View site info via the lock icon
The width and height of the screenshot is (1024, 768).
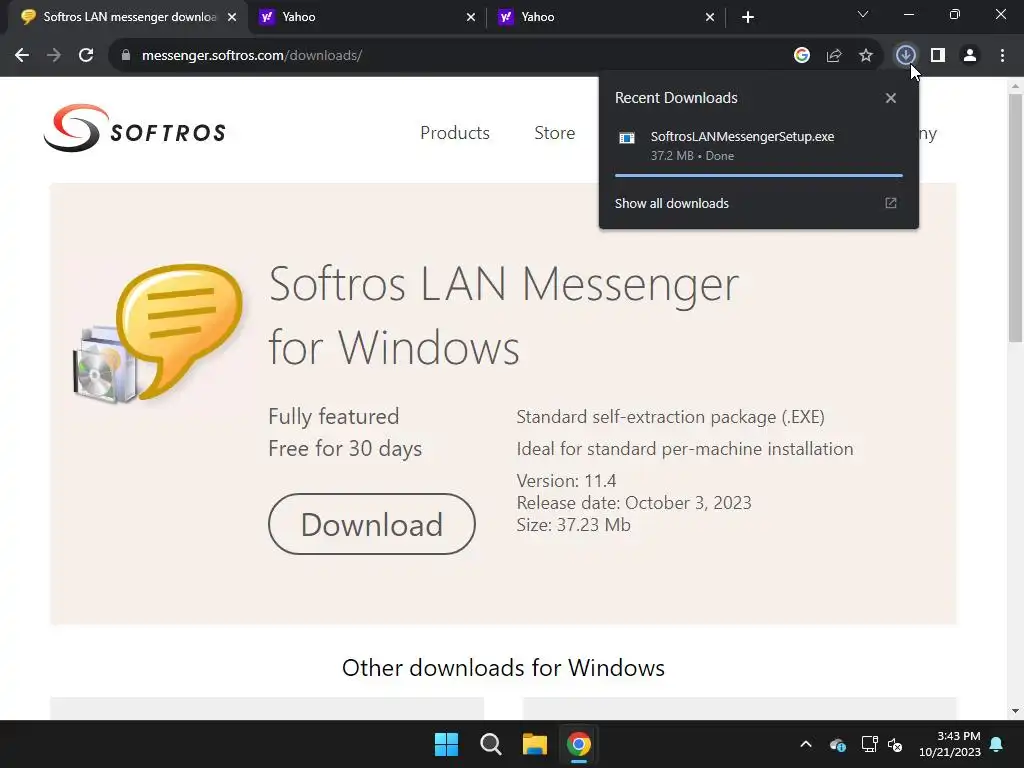(x=125, y=56)
